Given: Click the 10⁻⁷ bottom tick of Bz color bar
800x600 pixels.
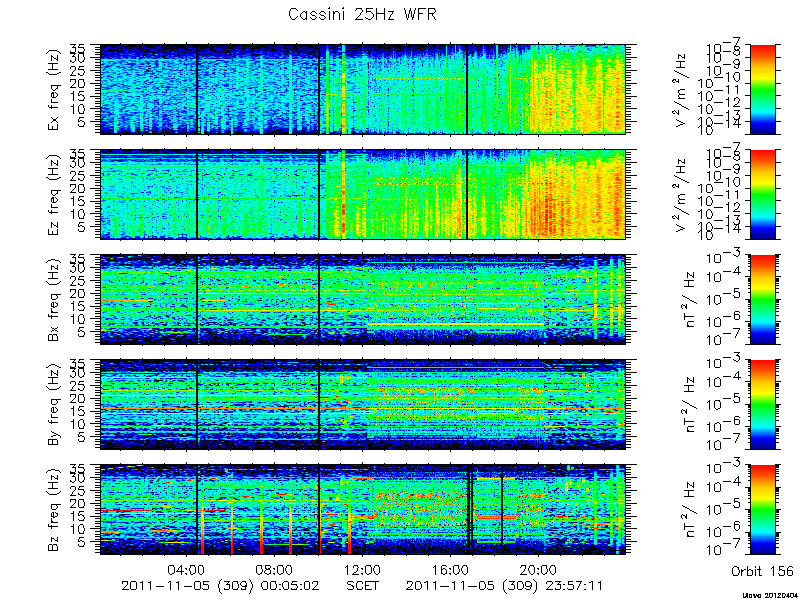Looking at the screenshot, I should point(725,550).
